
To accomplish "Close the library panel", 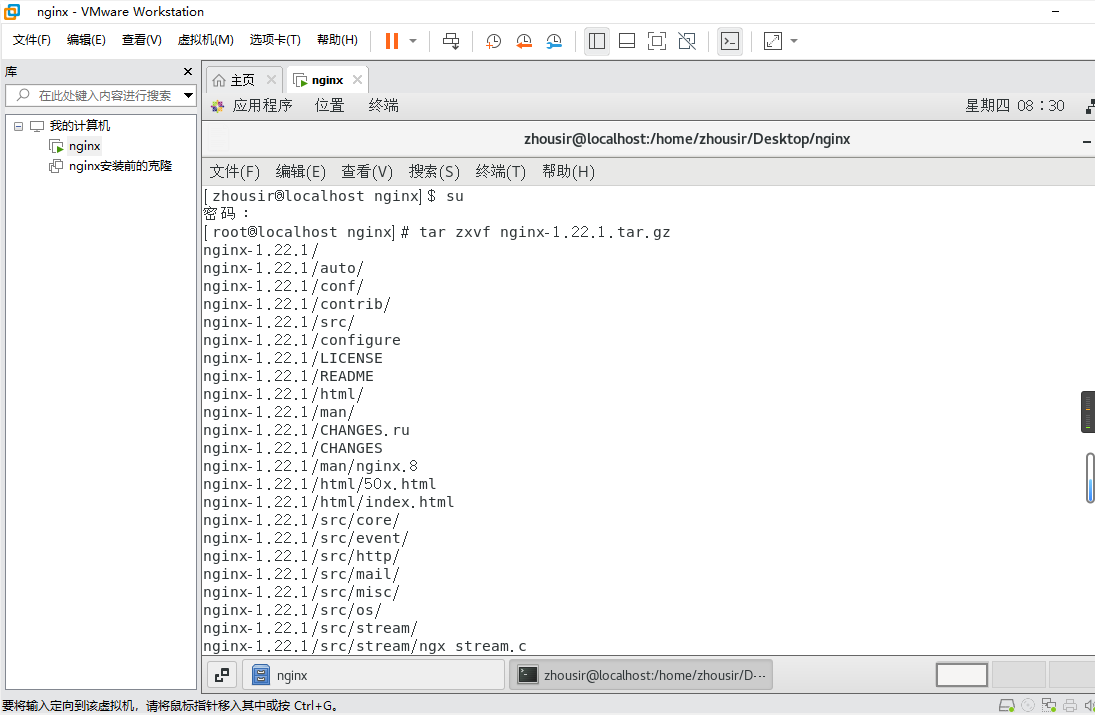I will (x=187, y=71).
